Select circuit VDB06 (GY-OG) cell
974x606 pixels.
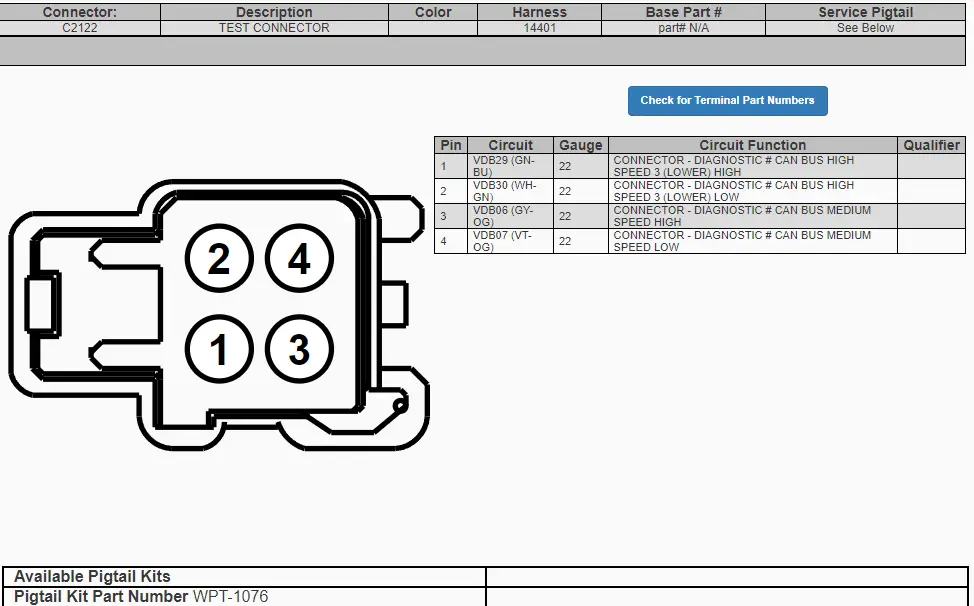pos(511,216)
